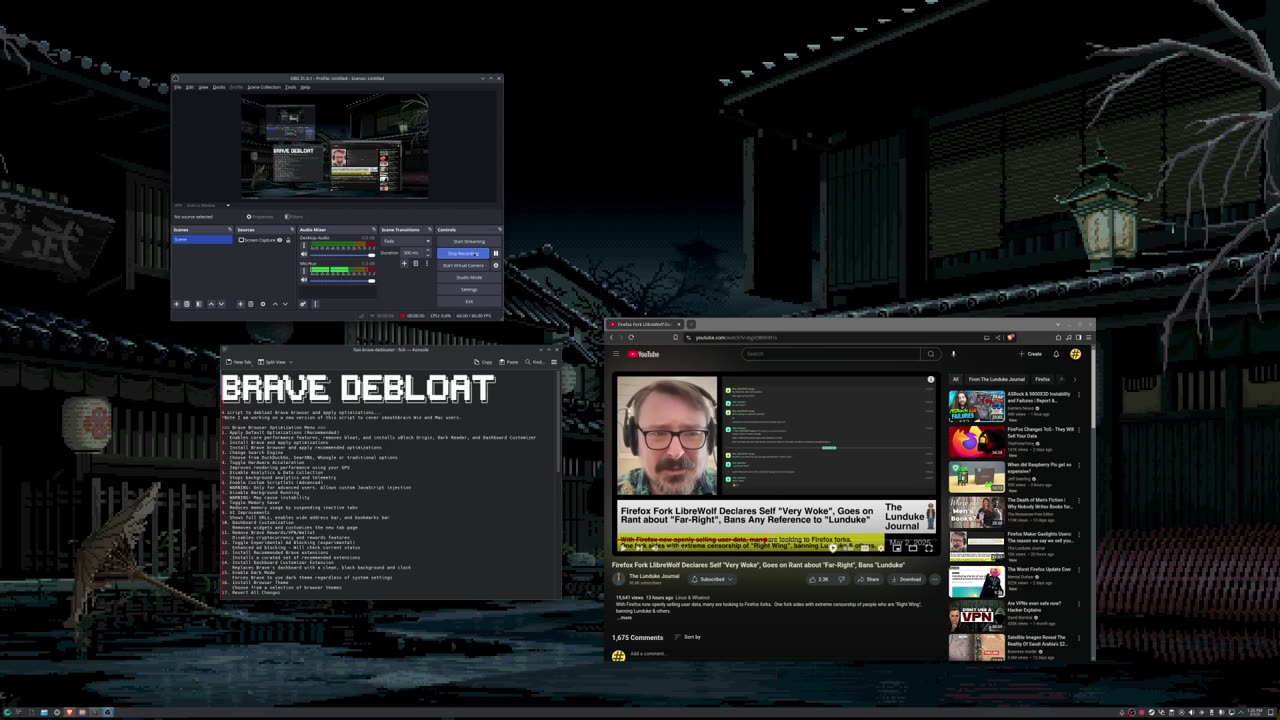
Task: Open the Sort by comments menu
Action: pos(687,637)
